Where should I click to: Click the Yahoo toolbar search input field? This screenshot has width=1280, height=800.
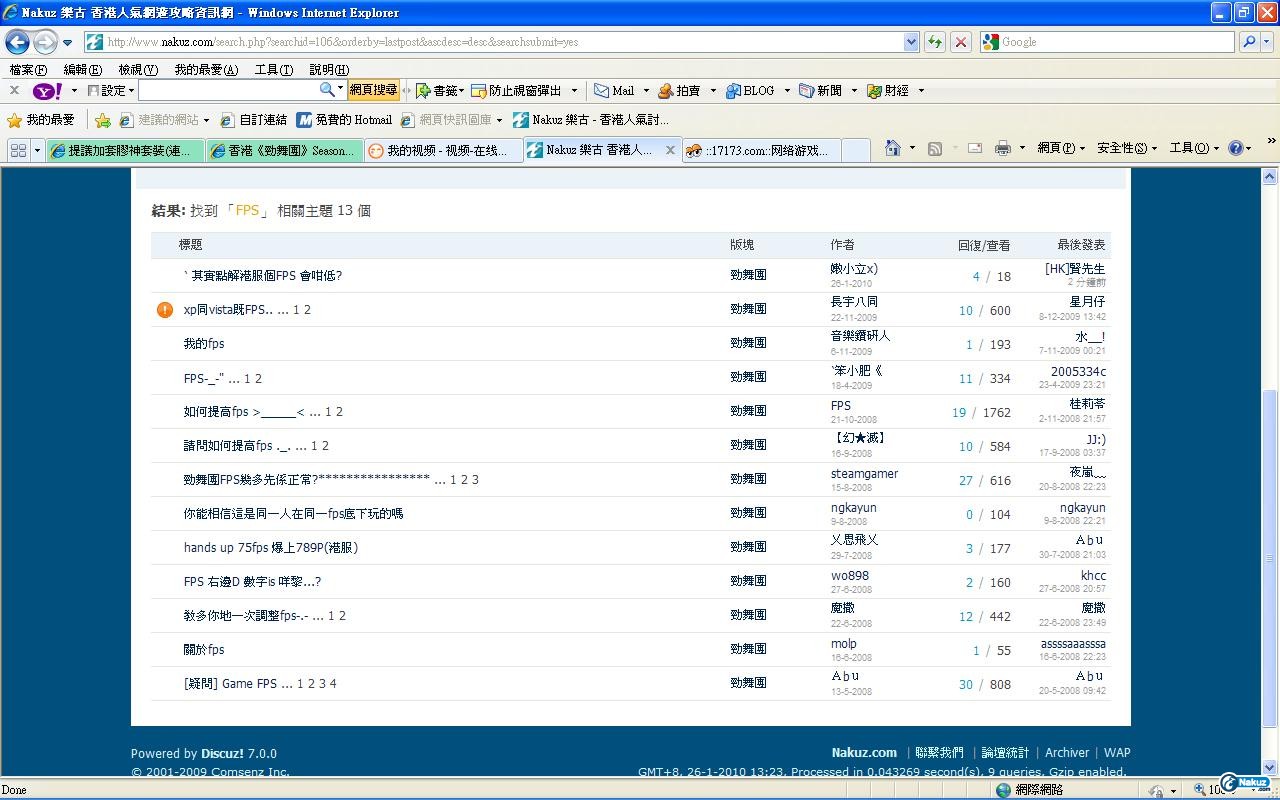point(228,90)
